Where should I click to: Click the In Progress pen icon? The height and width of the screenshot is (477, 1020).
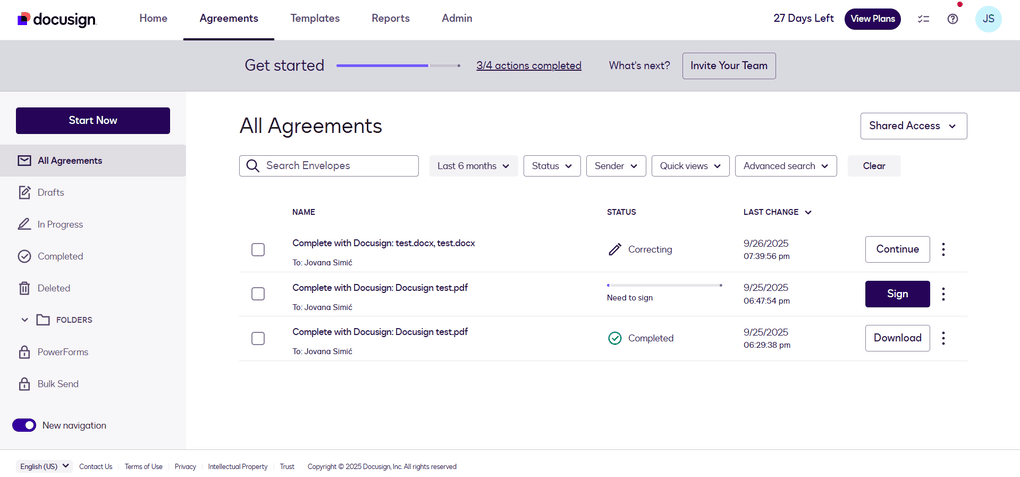pyautogui.click(x=25, y=225)
